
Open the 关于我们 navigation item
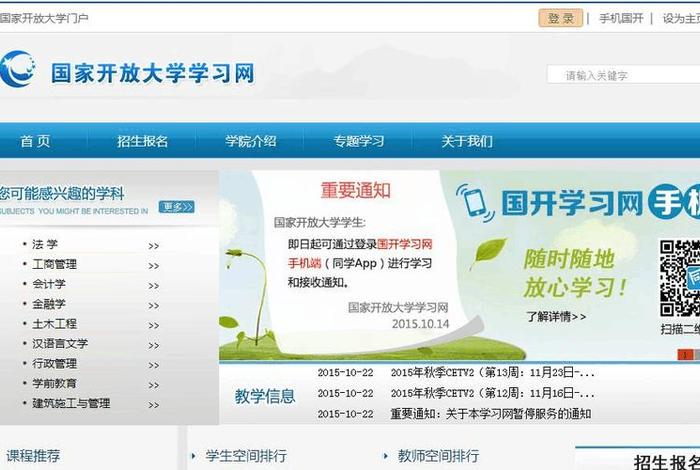click(x=467, y=141)
